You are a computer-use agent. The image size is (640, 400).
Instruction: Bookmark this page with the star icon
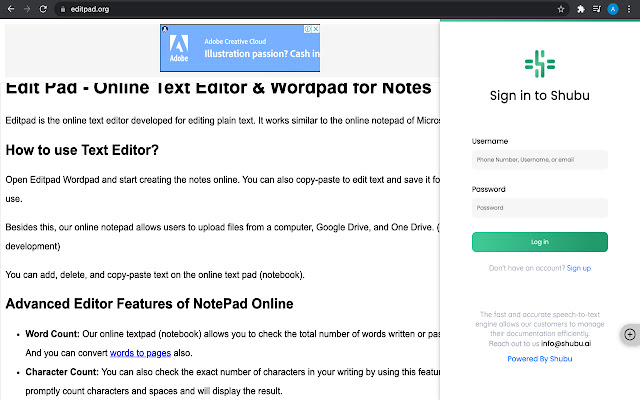(561, 9)
